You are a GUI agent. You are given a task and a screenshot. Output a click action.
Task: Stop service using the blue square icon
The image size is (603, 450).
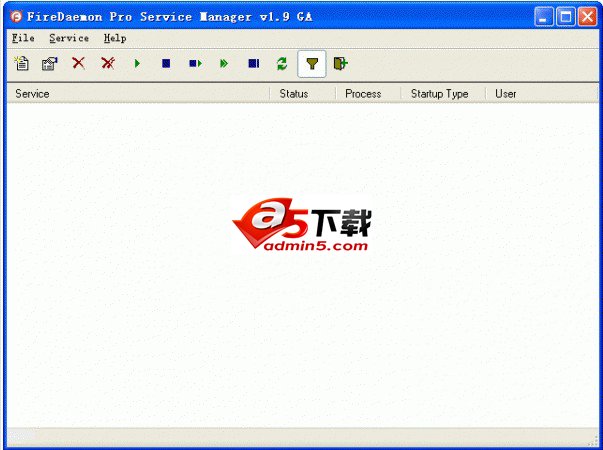tap(166, 63)
